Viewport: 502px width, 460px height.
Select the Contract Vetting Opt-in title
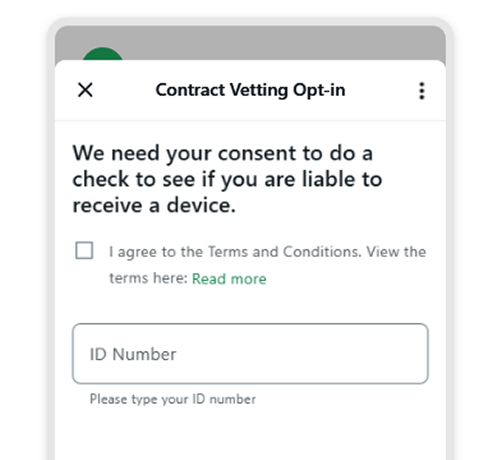pyautogui.click(x=250, y=90)
